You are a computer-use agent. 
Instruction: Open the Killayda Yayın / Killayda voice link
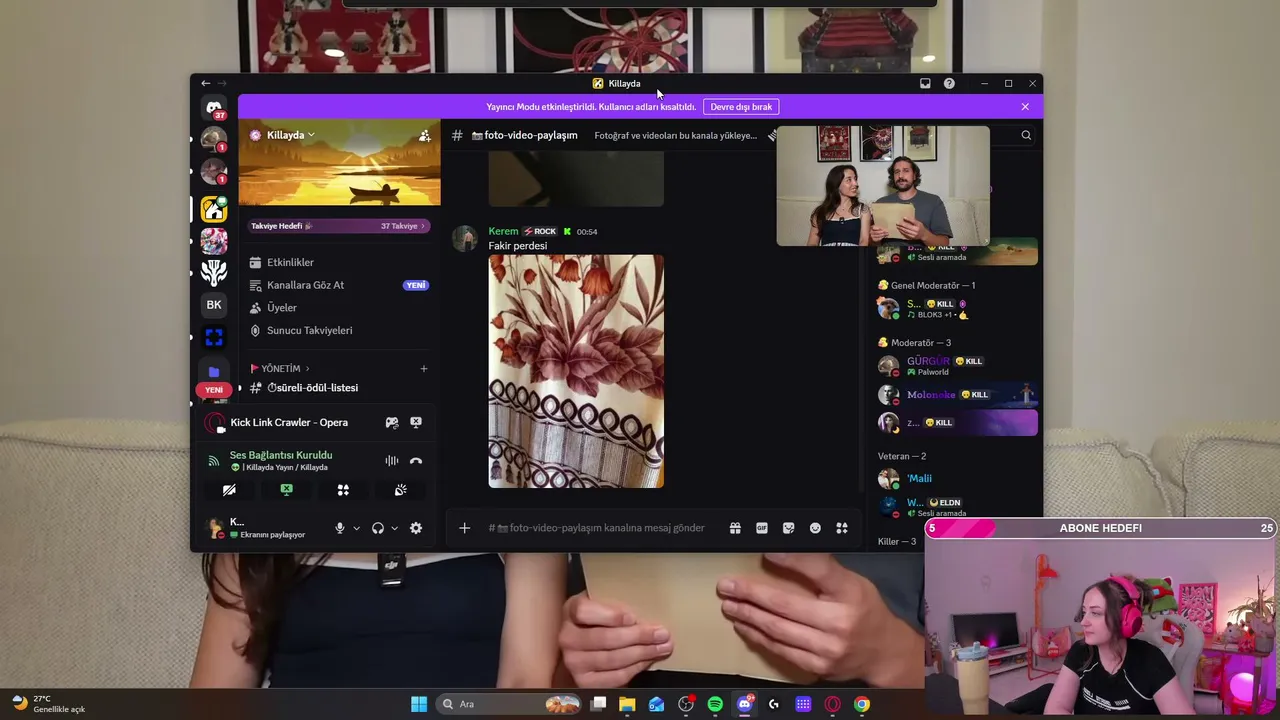[284, 468]
